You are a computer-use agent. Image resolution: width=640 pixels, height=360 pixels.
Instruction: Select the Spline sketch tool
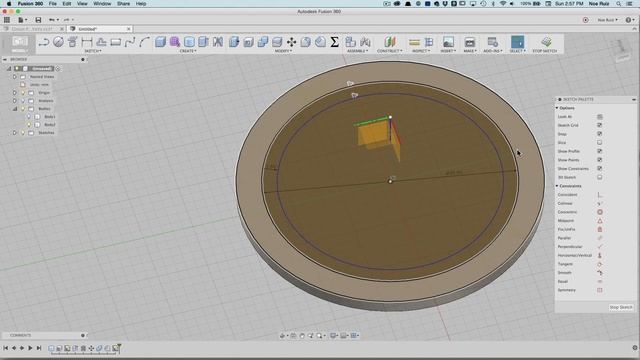coord(130,42)
